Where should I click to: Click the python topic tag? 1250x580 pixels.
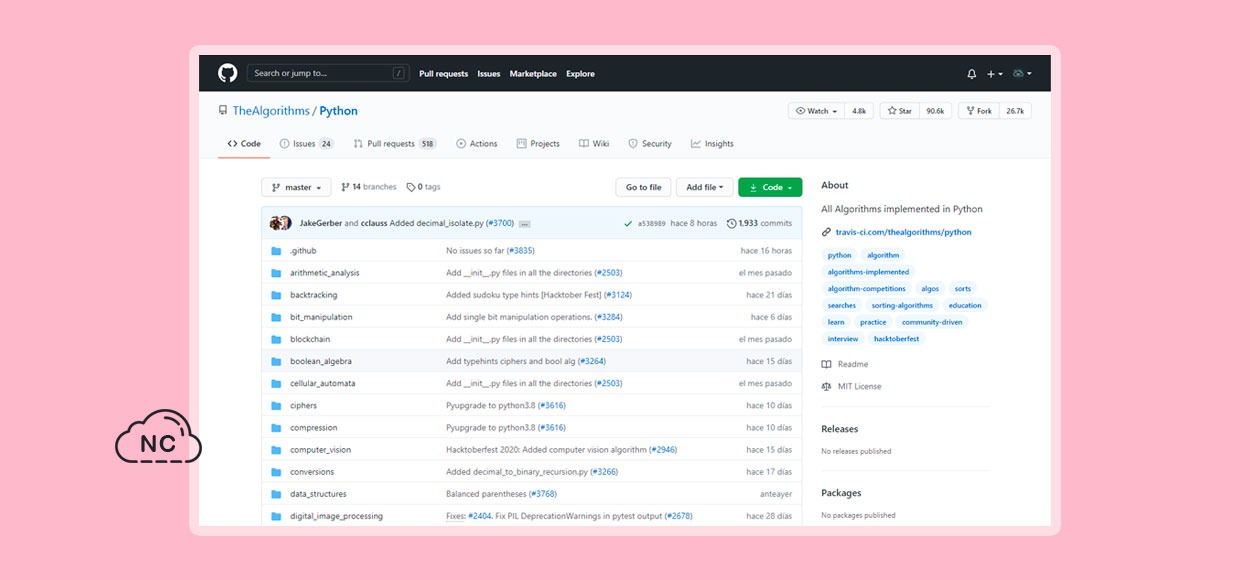840,255
